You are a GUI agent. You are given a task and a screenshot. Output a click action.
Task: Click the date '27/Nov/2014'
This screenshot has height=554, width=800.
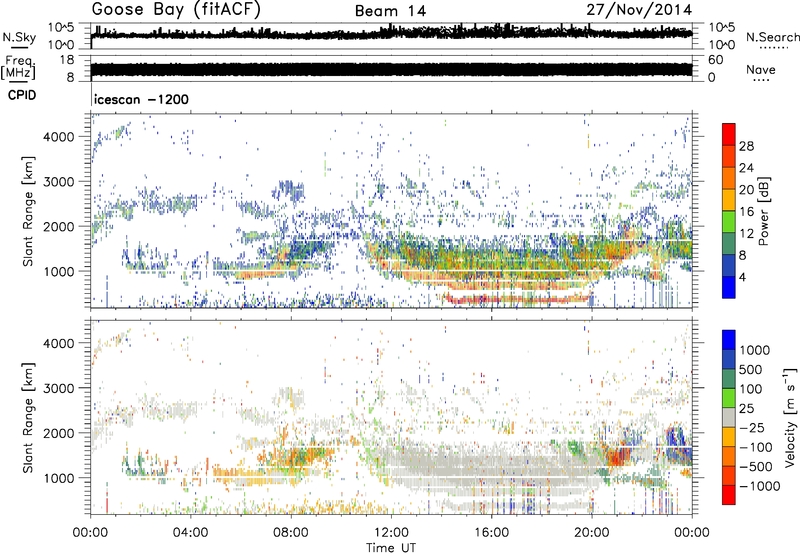[639, 10]
